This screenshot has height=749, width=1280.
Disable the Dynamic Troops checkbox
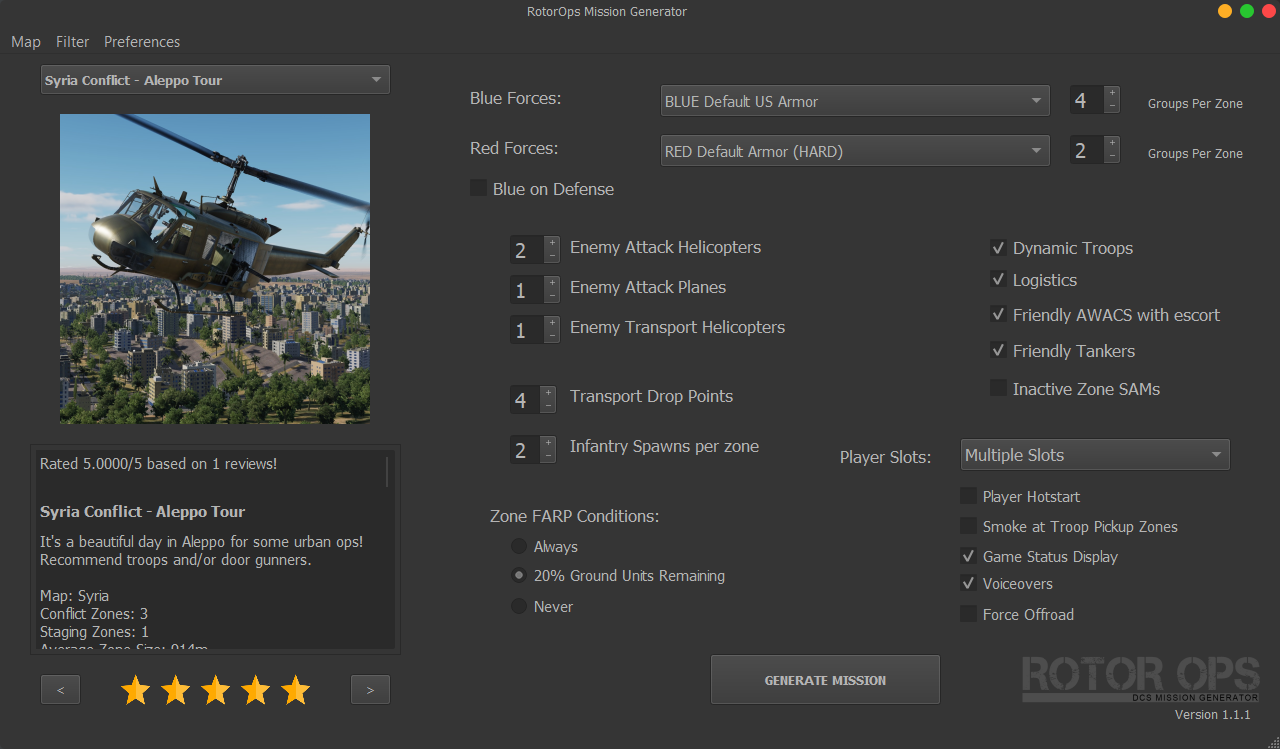click(999, 247)
